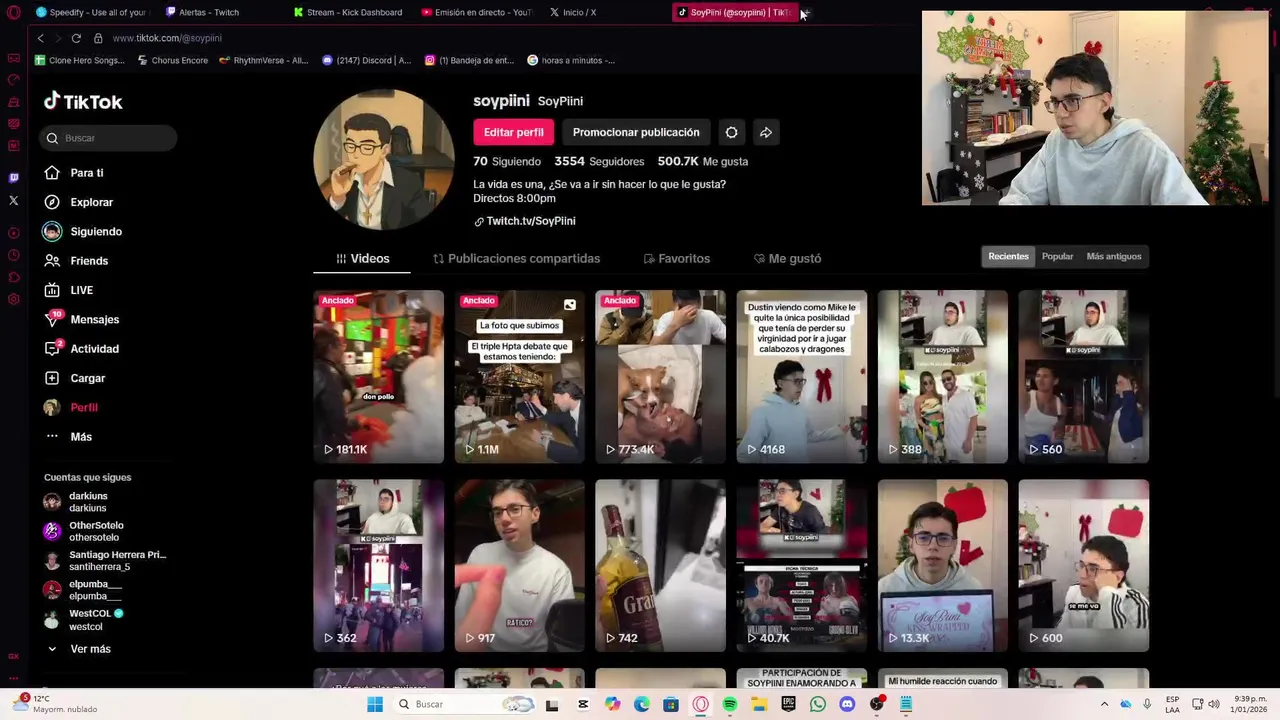Image resolution: width=1280 pixels, height=720 pixels.
Task: Open darkiuns followed account
Action: [76, 502]
